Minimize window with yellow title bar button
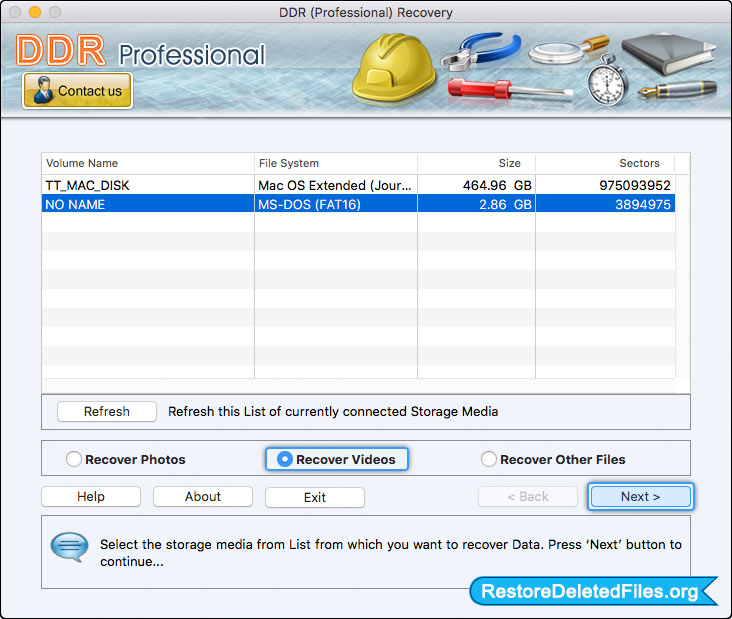 35,12
